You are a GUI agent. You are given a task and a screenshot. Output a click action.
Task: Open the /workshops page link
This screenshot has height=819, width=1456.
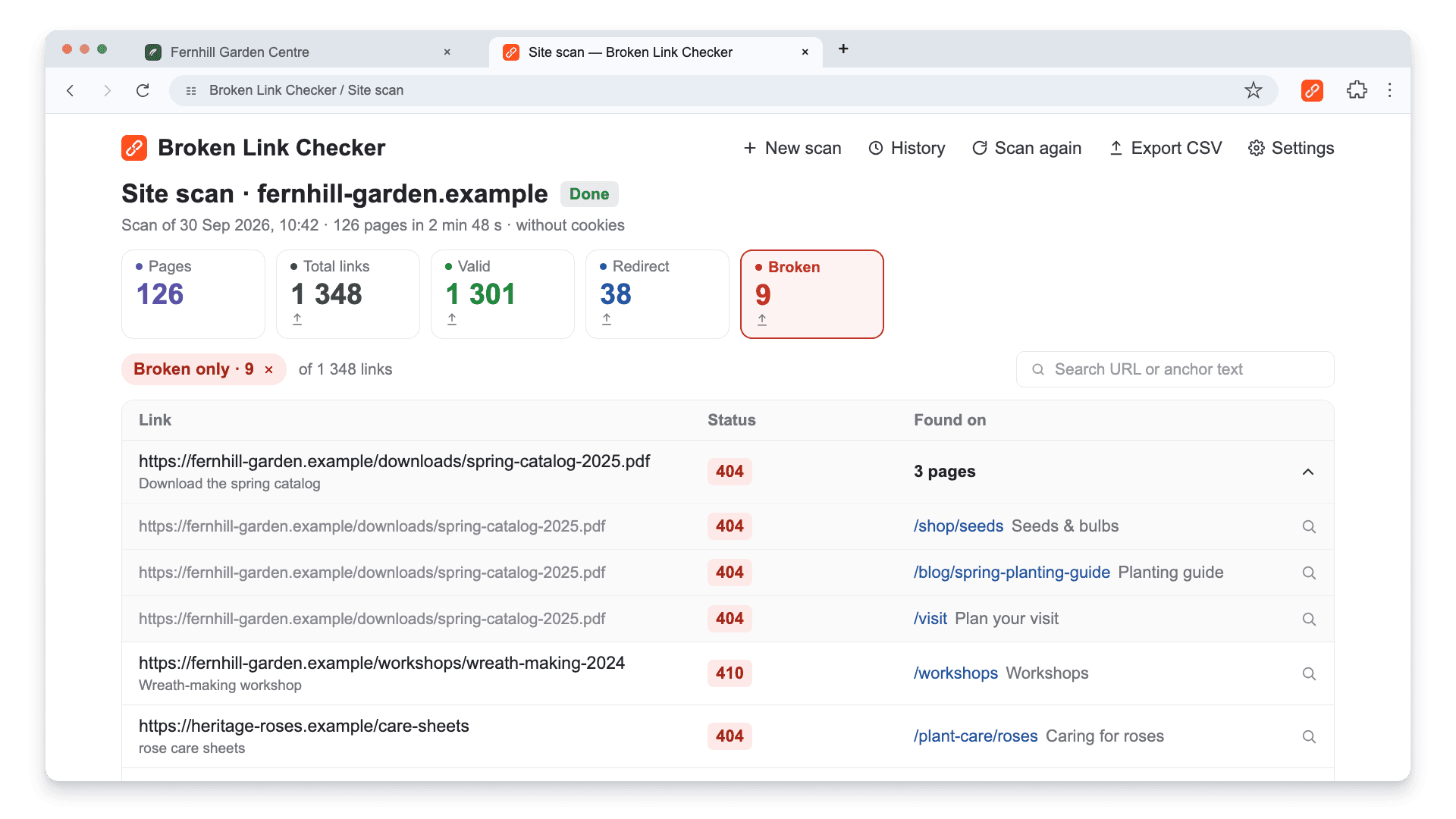point(955,673)
